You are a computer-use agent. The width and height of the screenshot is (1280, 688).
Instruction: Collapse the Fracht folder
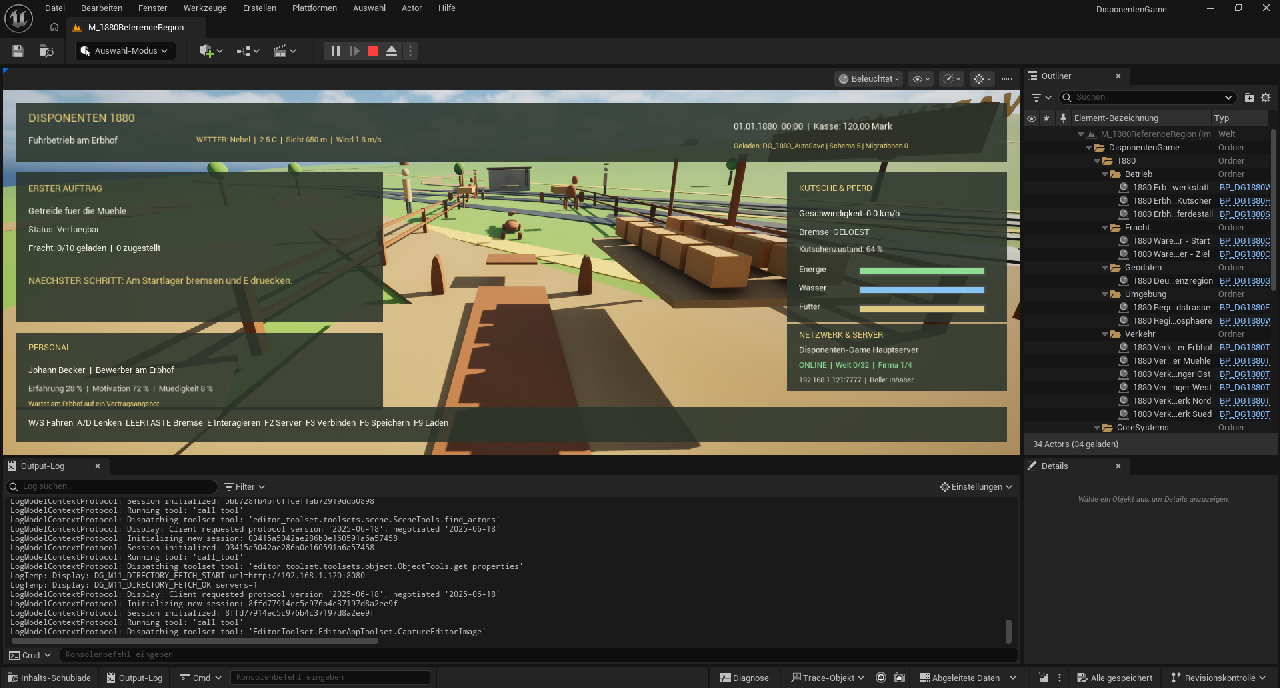(1103, 227)
